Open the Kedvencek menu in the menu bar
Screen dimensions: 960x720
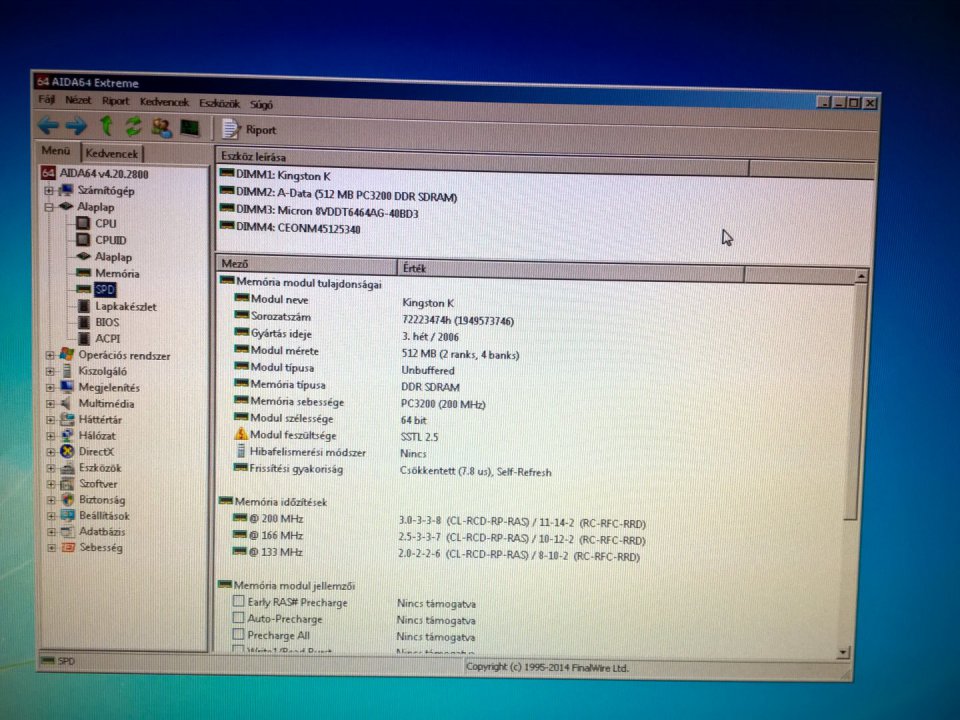(164, 102)
